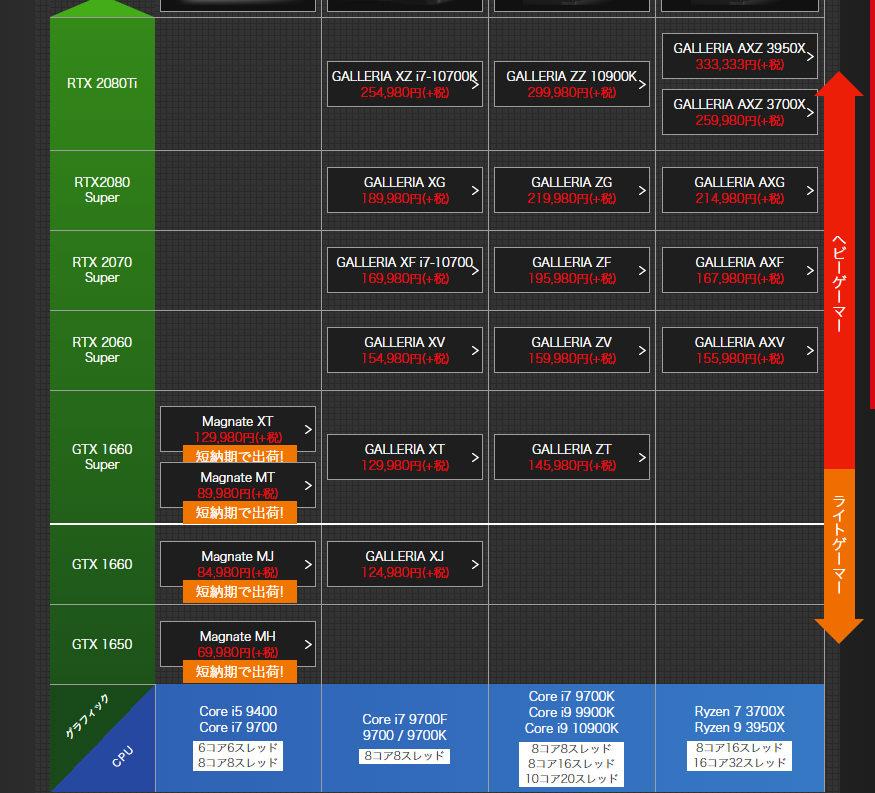
Task: Click the arrow chevron on GALLERIA ZT
Action: [642, 458]
